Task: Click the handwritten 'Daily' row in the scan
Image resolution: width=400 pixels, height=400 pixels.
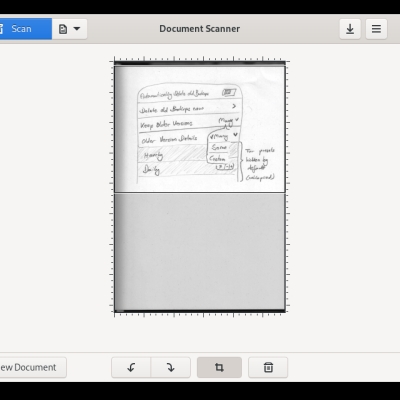Action: click(187, 169)
